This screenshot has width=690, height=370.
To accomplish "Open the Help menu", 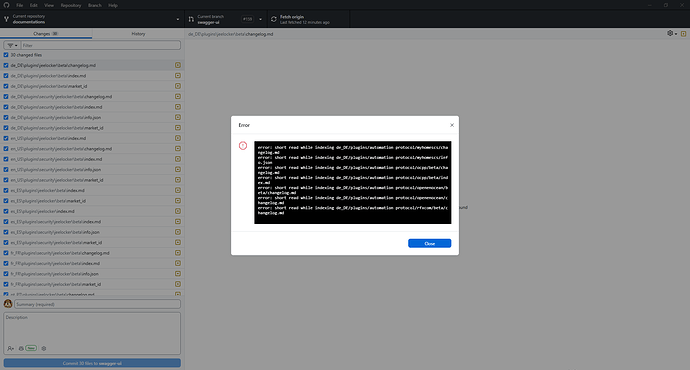I will coord(113,5).
